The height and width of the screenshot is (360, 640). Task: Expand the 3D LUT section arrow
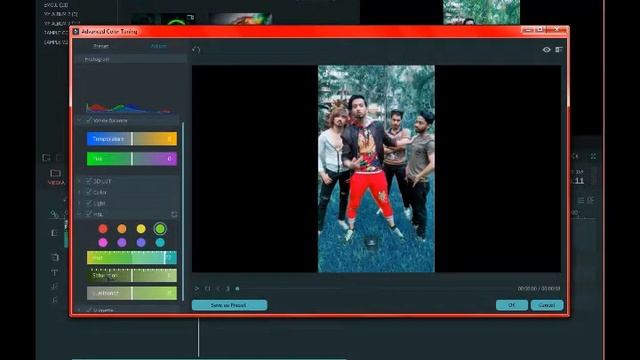click(x=80, y=181)
